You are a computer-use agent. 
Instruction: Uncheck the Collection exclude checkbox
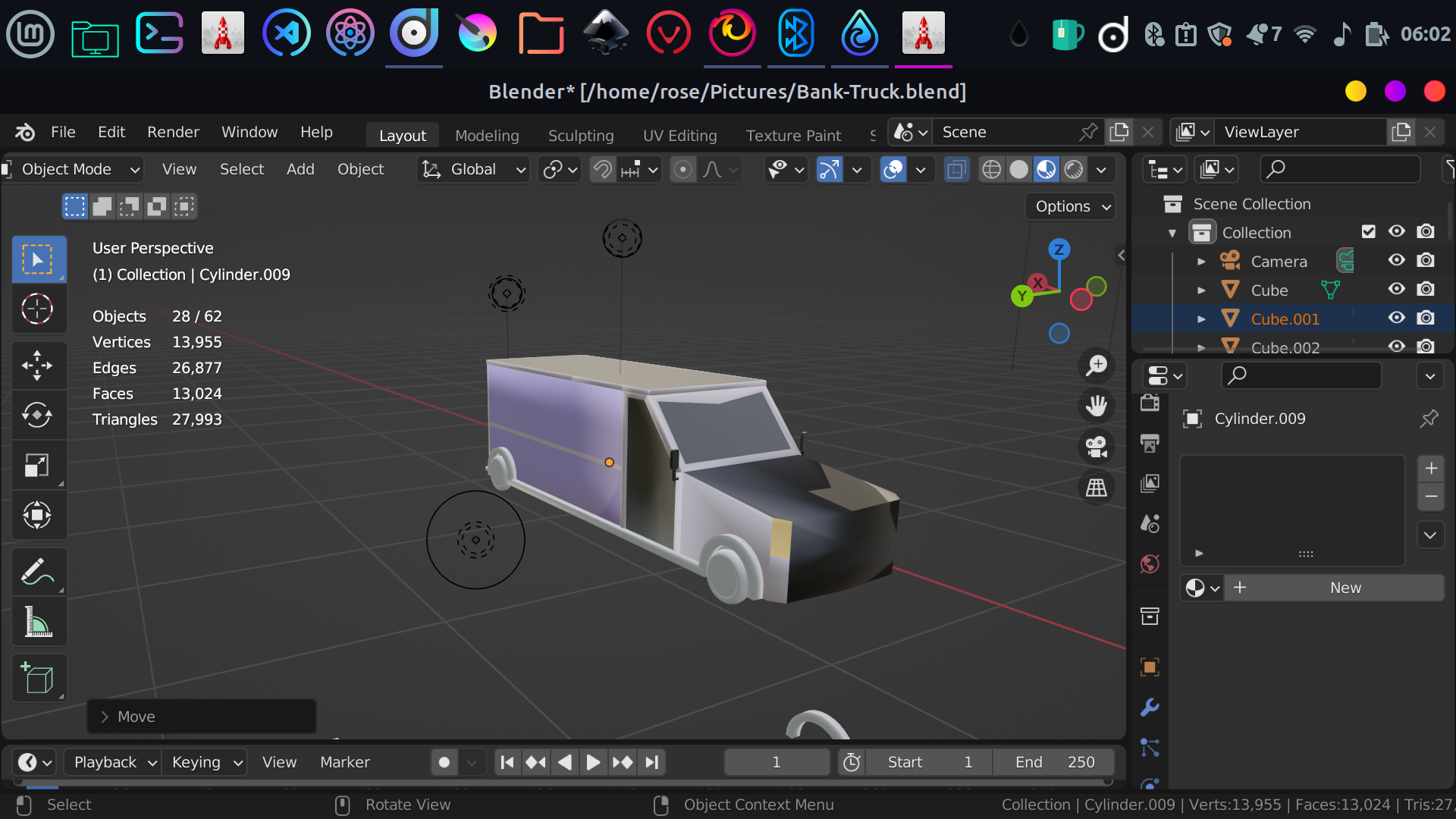point(1369,232)
